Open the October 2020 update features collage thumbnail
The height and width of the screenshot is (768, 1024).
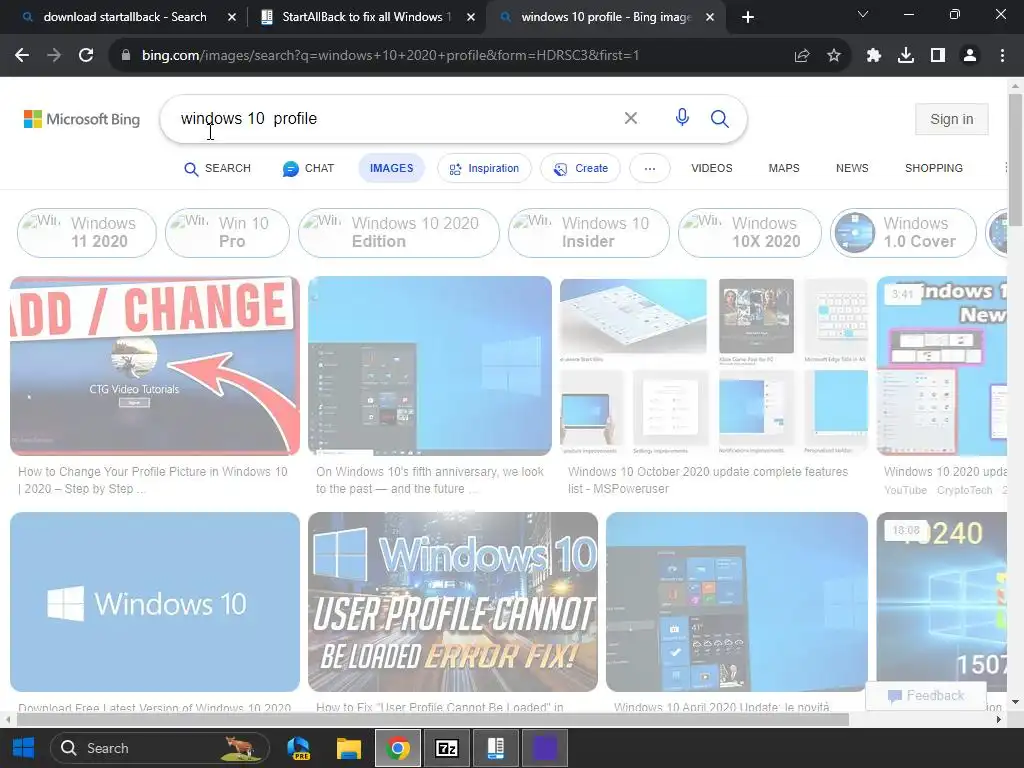coord(714,366)
